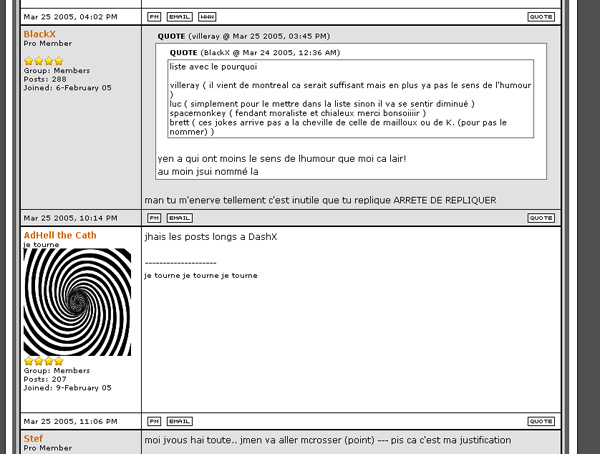Open BlackX's user profile link
This screenshot has width=600, height=454.
pyautogui.click(x=40, y=34)
